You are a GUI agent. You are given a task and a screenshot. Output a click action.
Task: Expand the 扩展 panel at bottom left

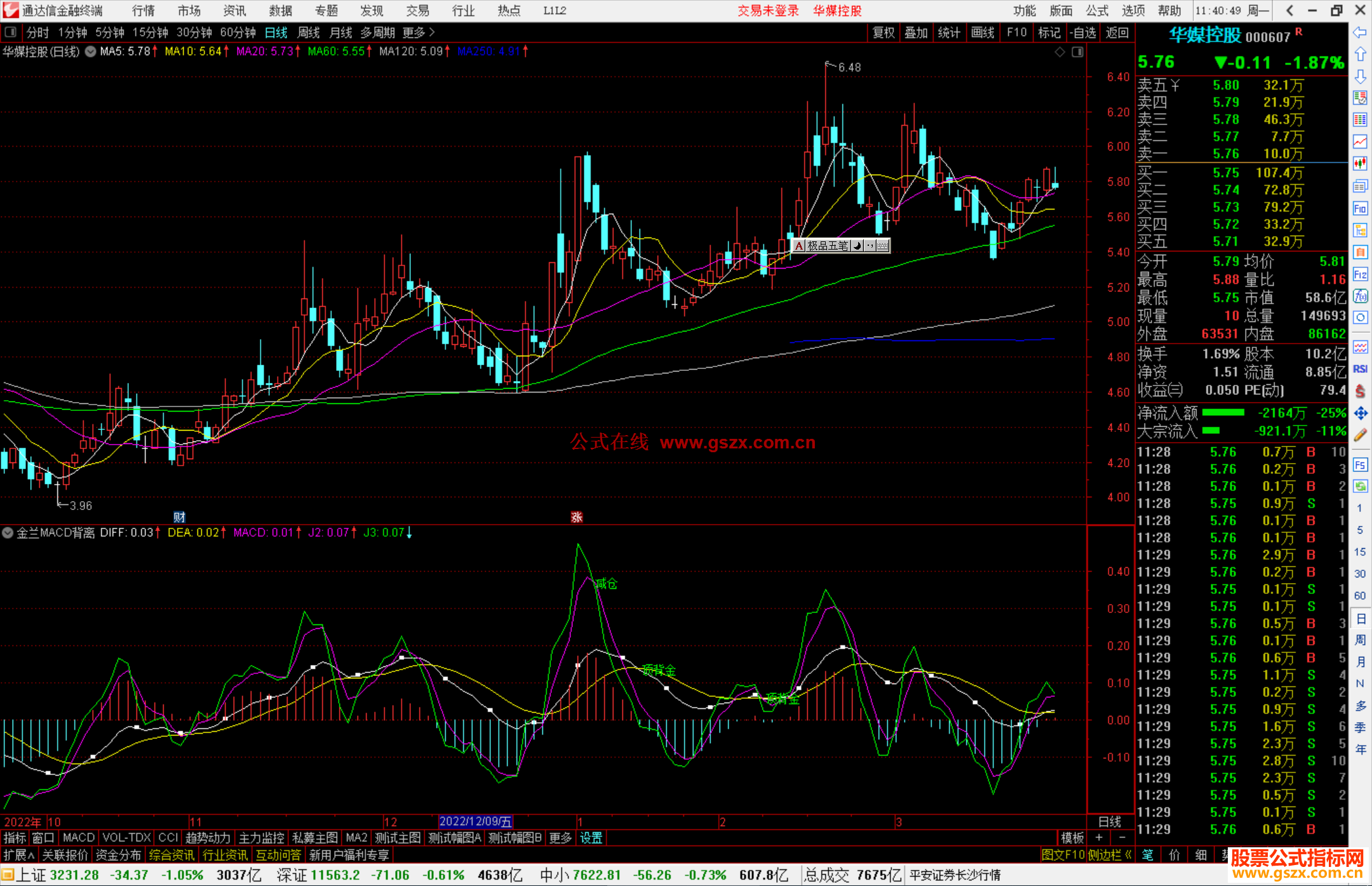coord(19,855)
